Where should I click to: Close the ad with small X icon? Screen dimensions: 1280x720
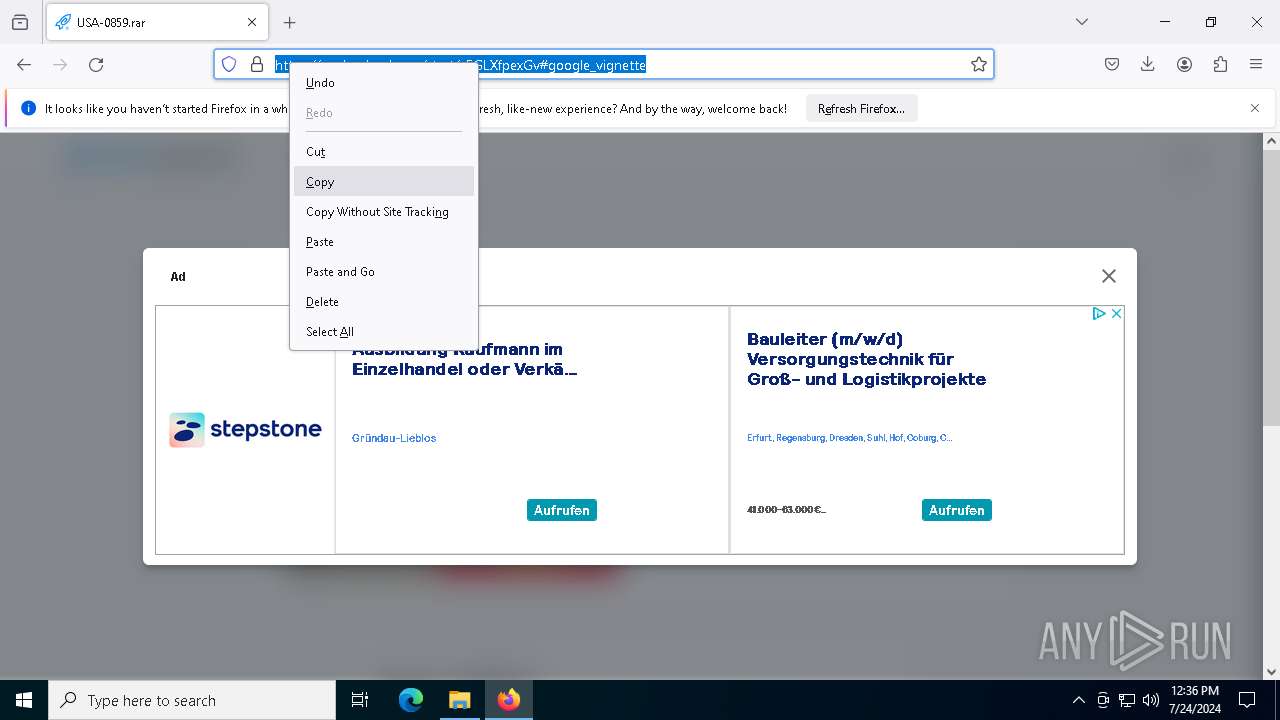(1116, 314)
